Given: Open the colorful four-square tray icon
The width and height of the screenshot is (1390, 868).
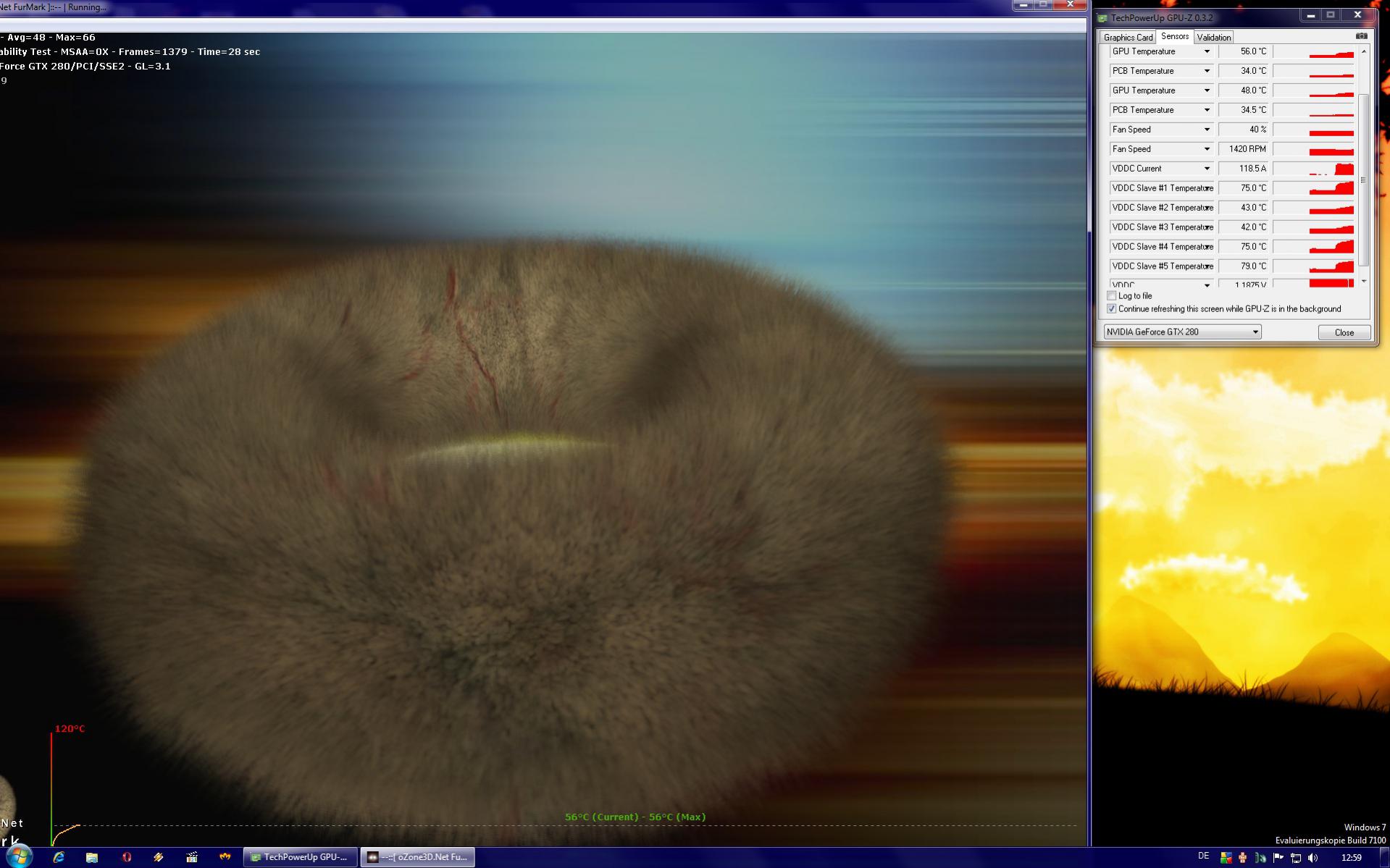Looking at the screenshot, I should (1226, 858).
